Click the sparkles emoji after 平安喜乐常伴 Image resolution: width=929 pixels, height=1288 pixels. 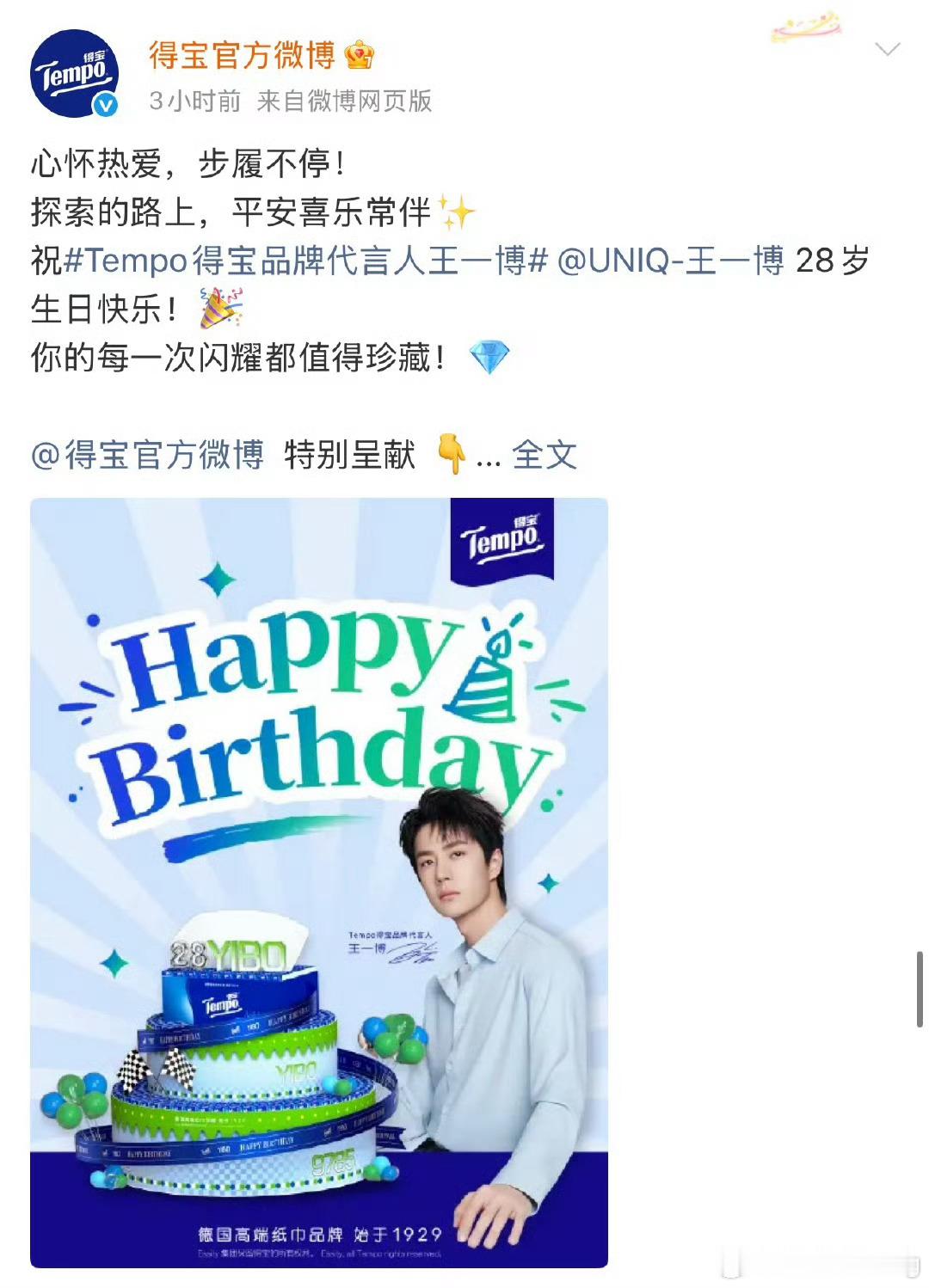click(456, 212)
